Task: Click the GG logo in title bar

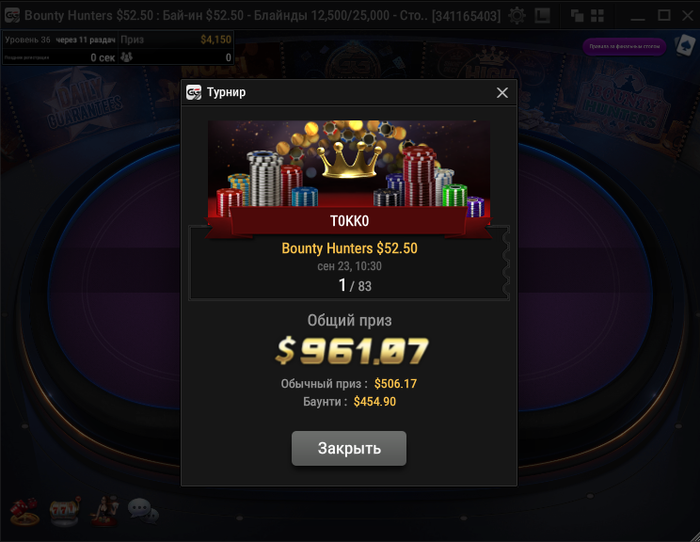Action: point(12,16)
